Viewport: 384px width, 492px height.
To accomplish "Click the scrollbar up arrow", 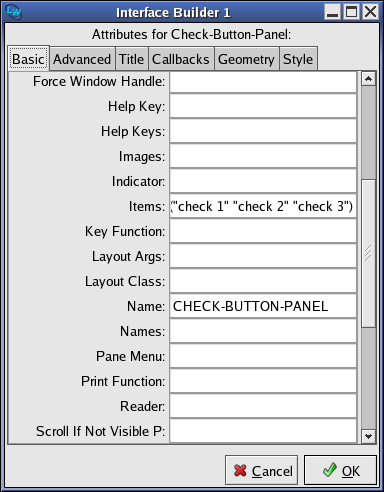I will tap(368, 79).
